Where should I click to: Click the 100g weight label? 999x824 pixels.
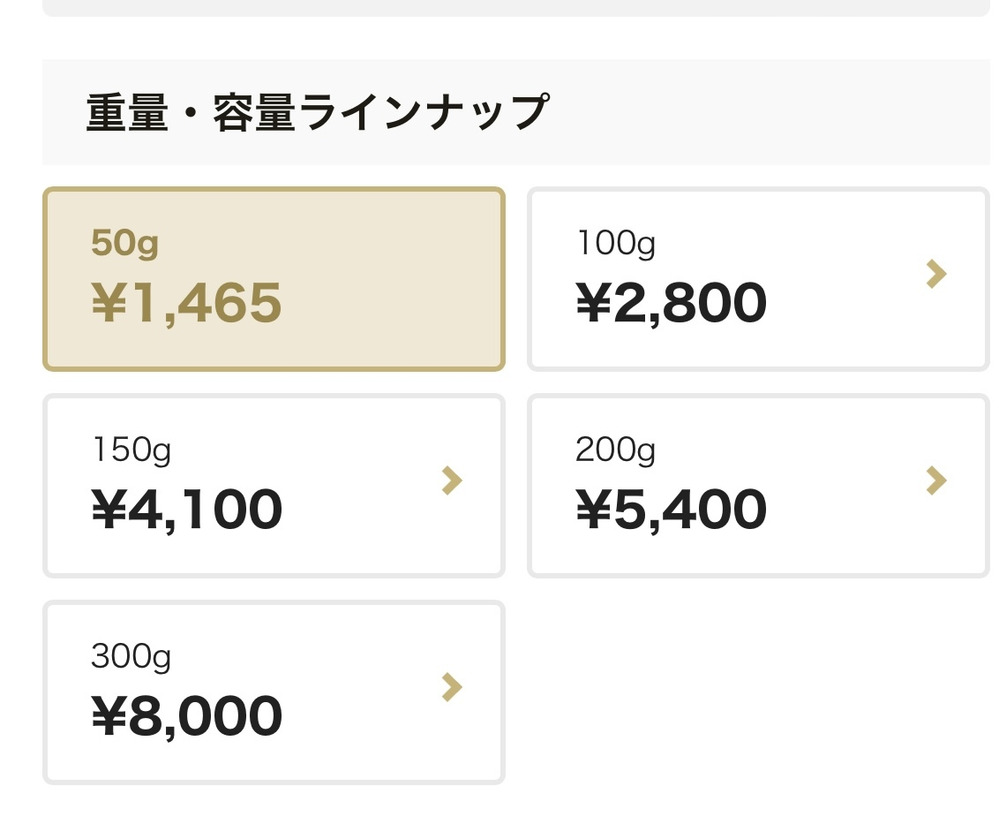(615, 243)
